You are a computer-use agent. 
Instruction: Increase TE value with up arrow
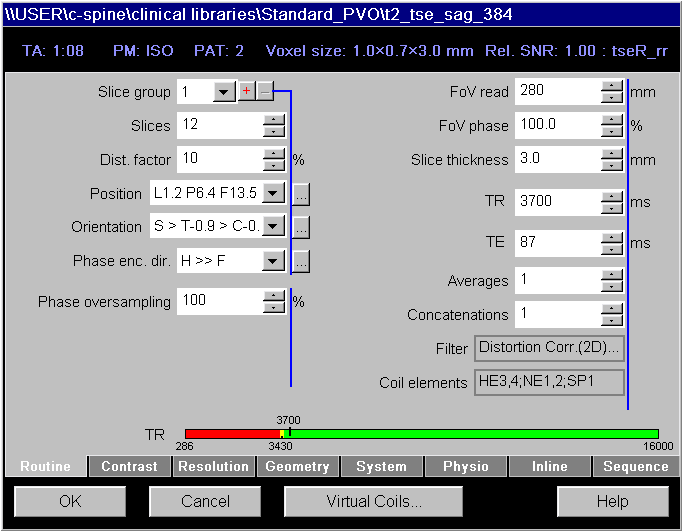click(612, 237)
